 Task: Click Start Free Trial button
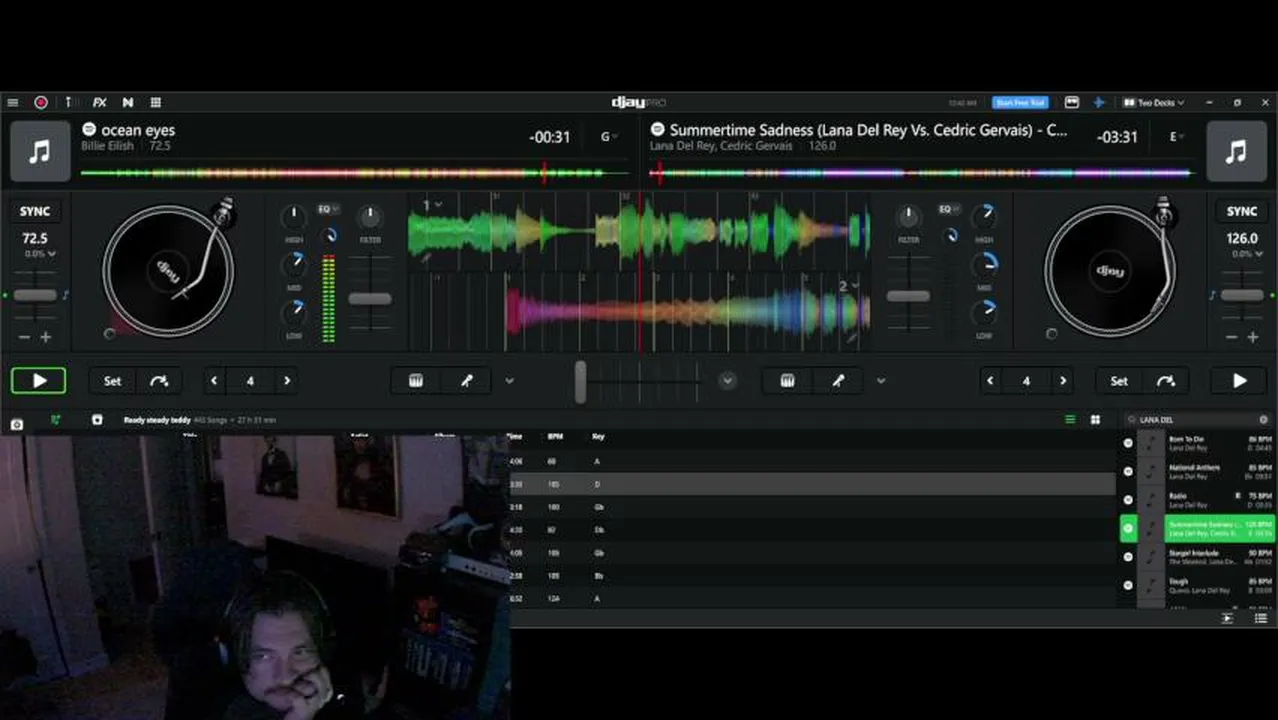pos(1020,102)
